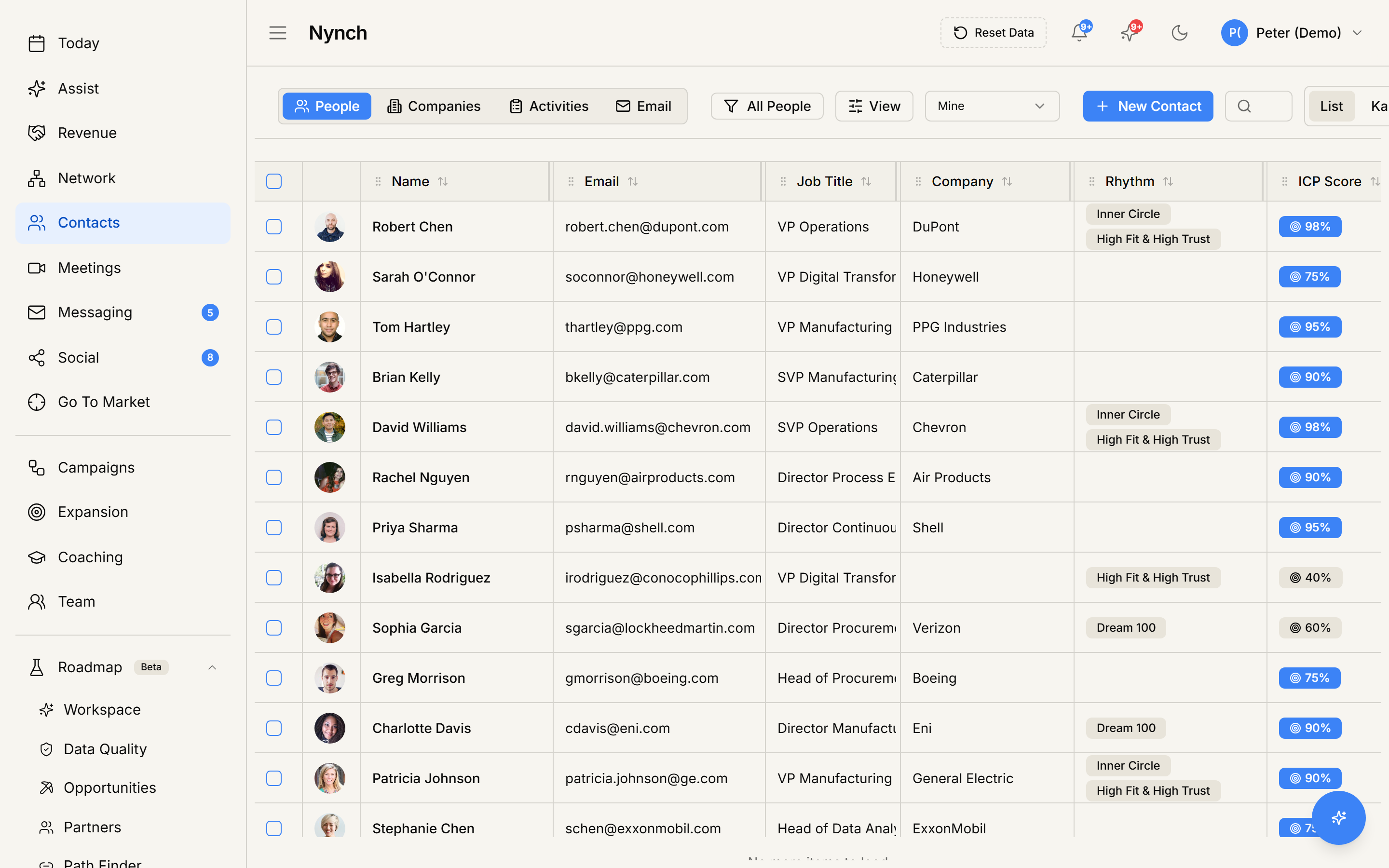The height and width of the screenshot is (868, 1389).
Task: Click Patricia Johnson's avatar thumbnail
Action: [x=329, y=778]
